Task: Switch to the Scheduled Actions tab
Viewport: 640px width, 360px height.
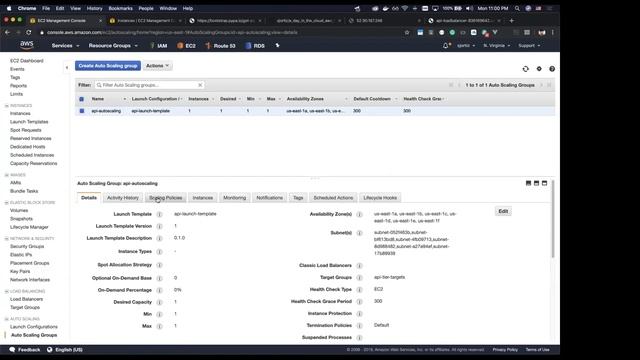Action: (333, 198)
